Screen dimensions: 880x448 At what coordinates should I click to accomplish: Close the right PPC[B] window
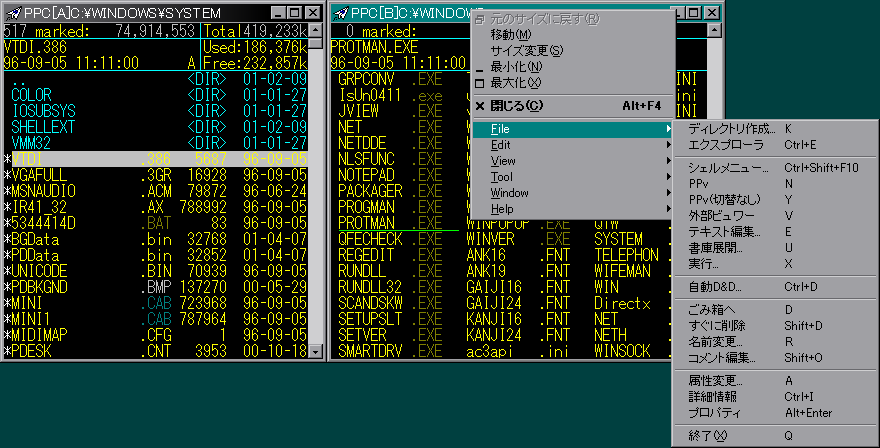tap(712, 12)
